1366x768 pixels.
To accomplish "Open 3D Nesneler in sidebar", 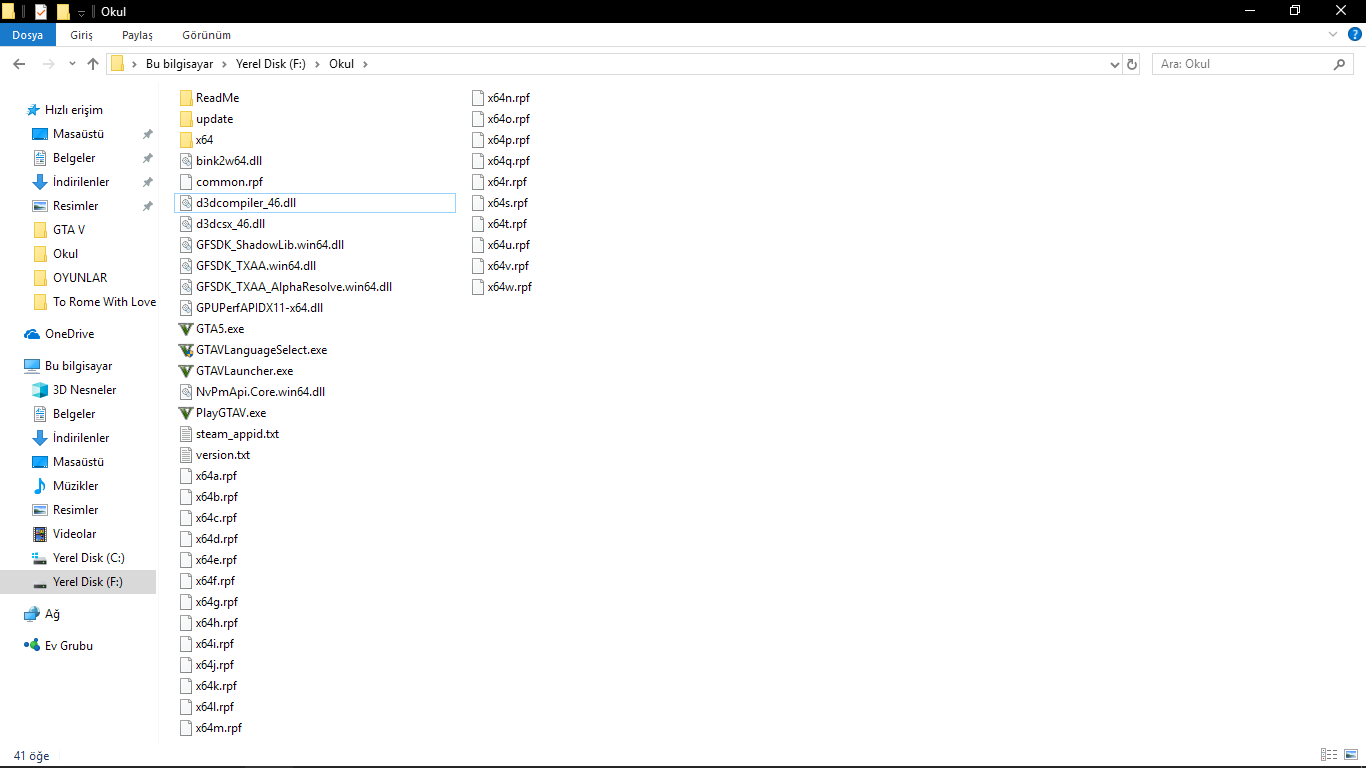I will [84, 390].
